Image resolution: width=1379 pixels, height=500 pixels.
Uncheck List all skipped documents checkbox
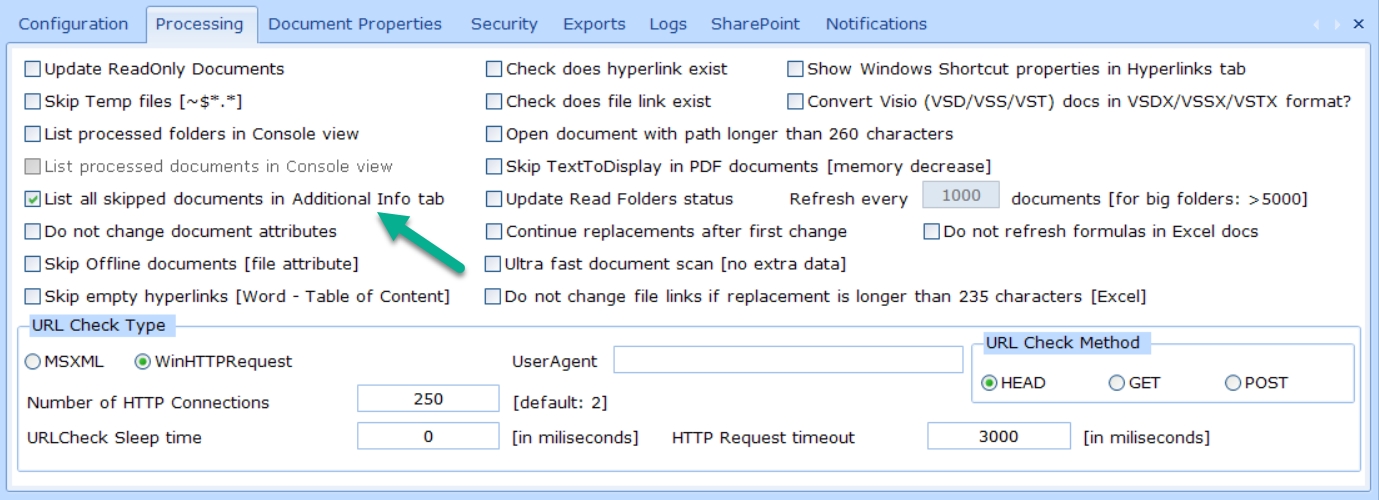point(33,199)
